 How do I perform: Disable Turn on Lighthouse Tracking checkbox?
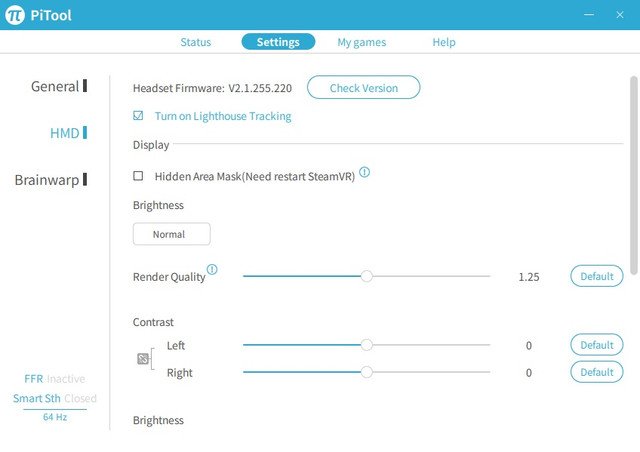point(138,116)
